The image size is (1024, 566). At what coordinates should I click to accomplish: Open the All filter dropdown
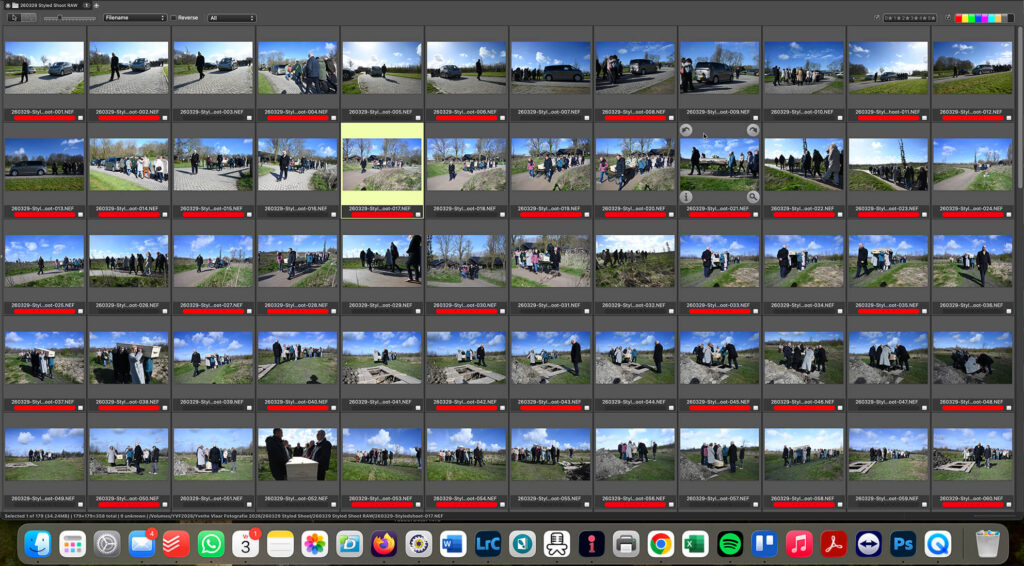pyautogui.click(x=231, y=18)
